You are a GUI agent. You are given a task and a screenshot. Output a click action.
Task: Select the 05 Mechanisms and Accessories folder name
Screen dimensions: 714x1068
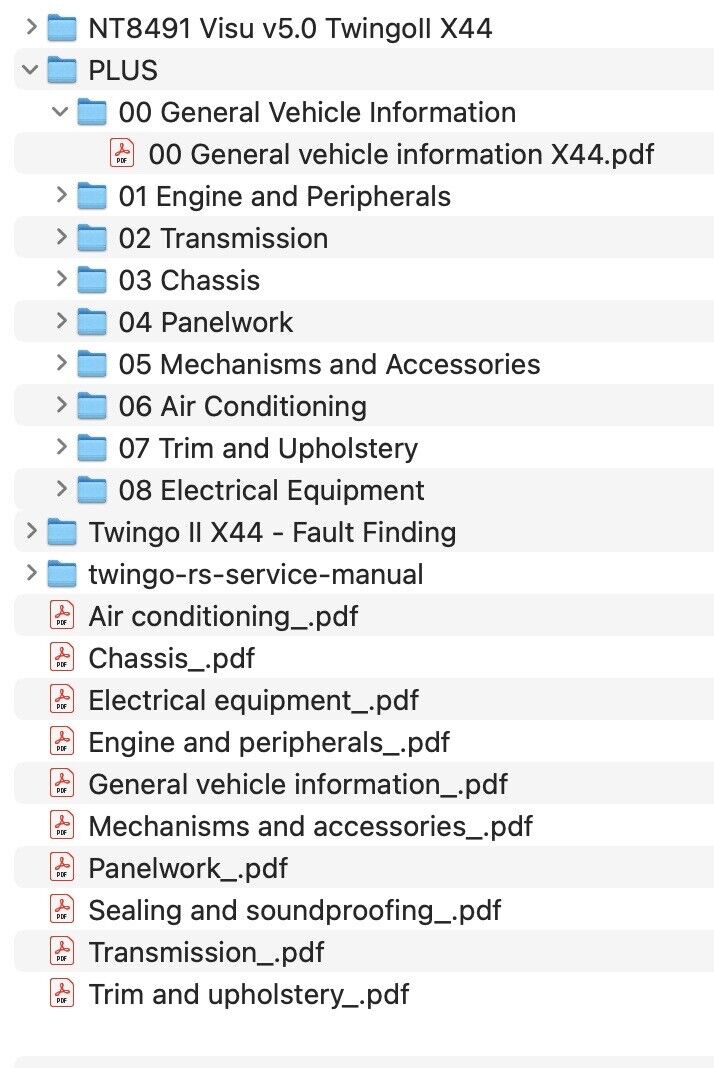(x=329, y=364)
